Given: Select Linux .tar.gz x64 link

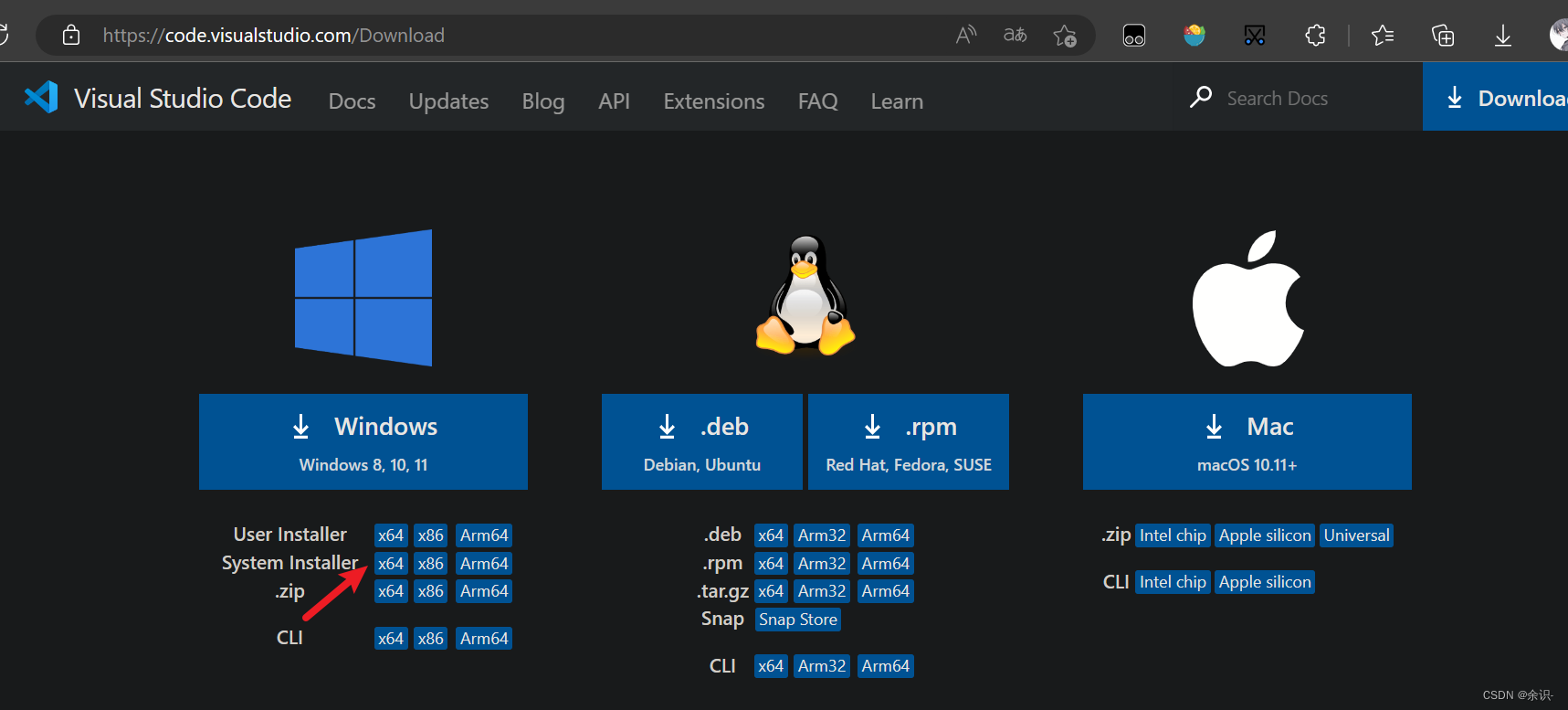Looking at the screenshot, I should 771,591.
